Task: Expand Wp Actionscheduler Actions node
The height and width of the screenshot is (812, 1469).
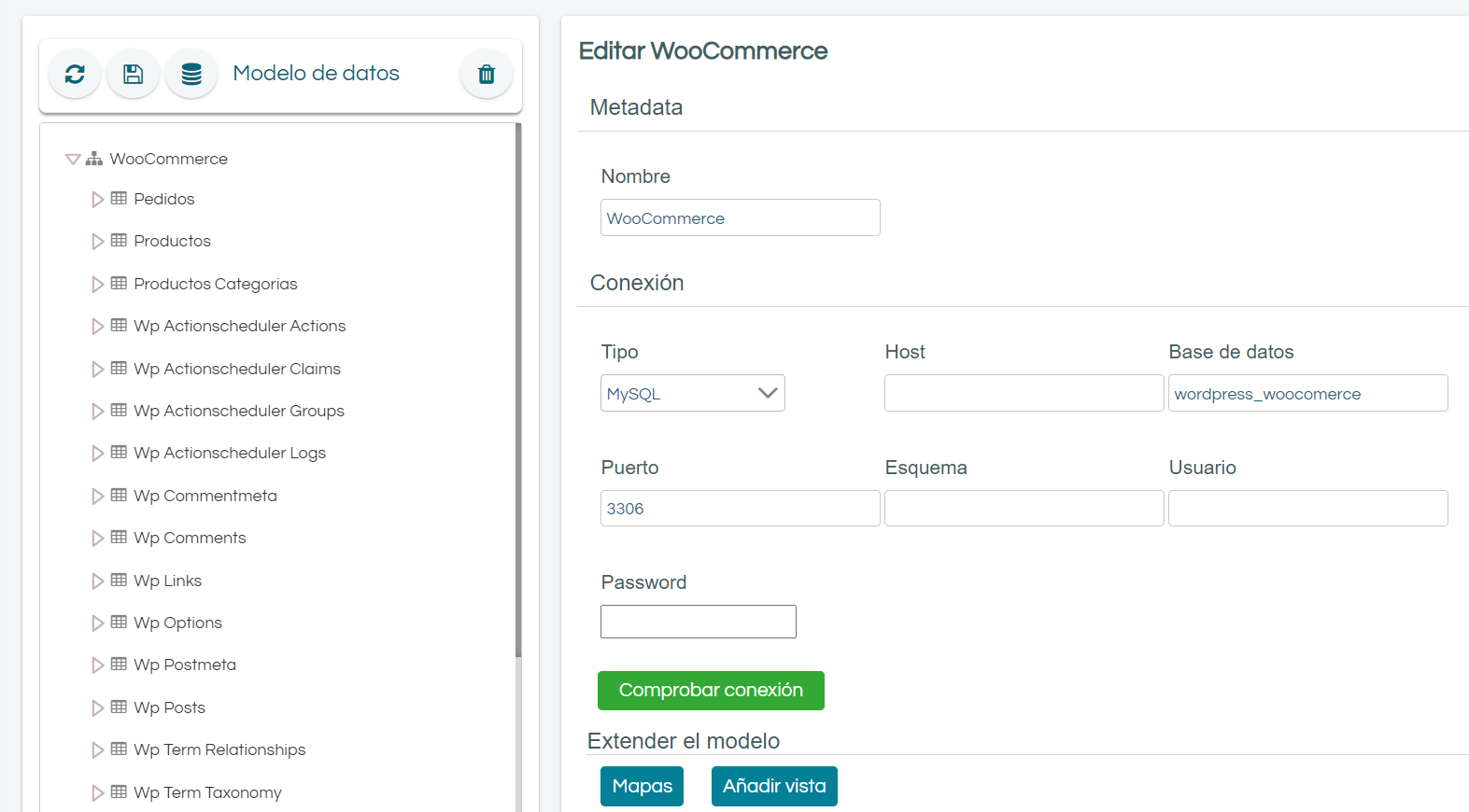Action: 97,326
